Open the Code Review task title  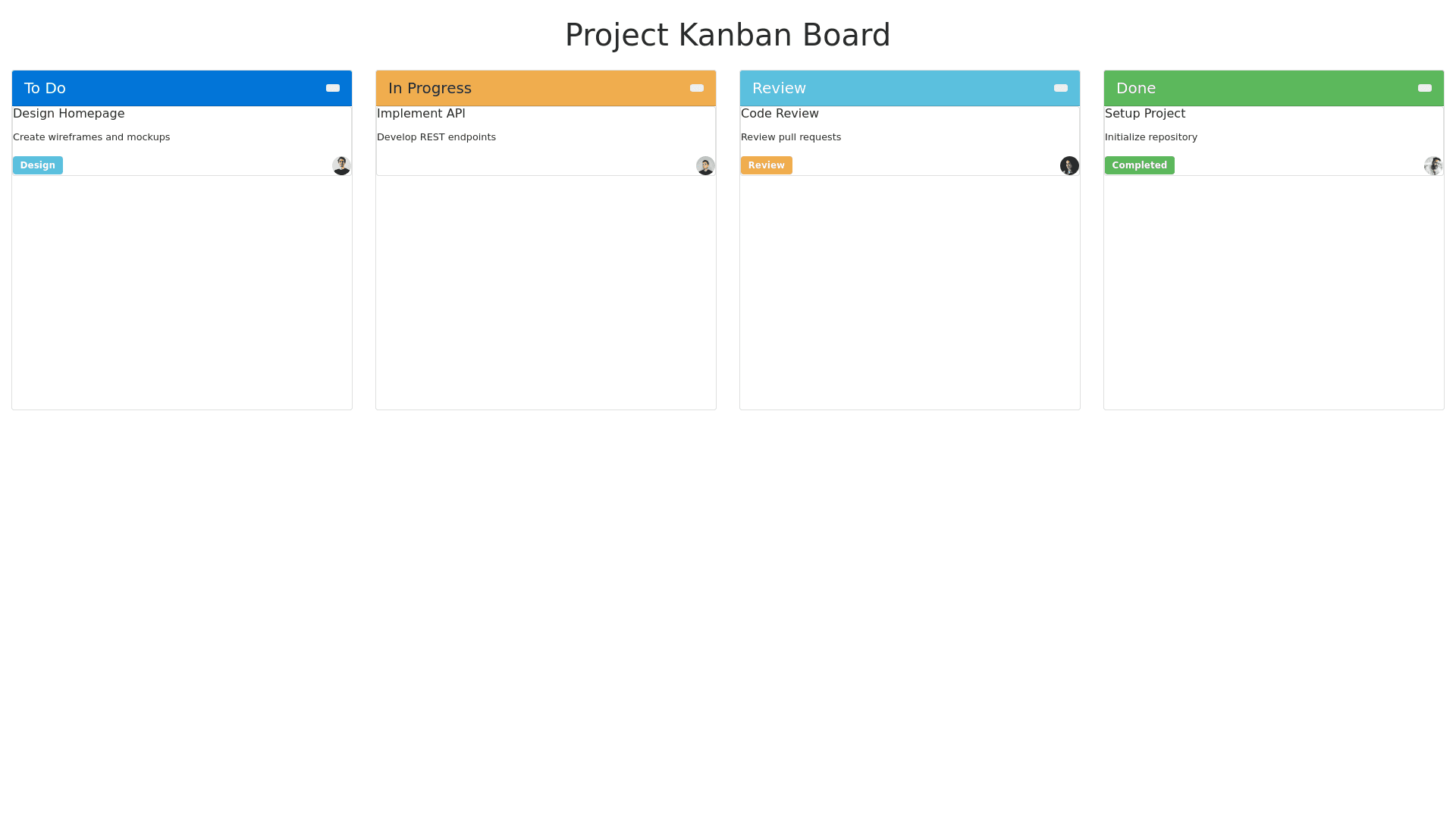click(780, 114)
